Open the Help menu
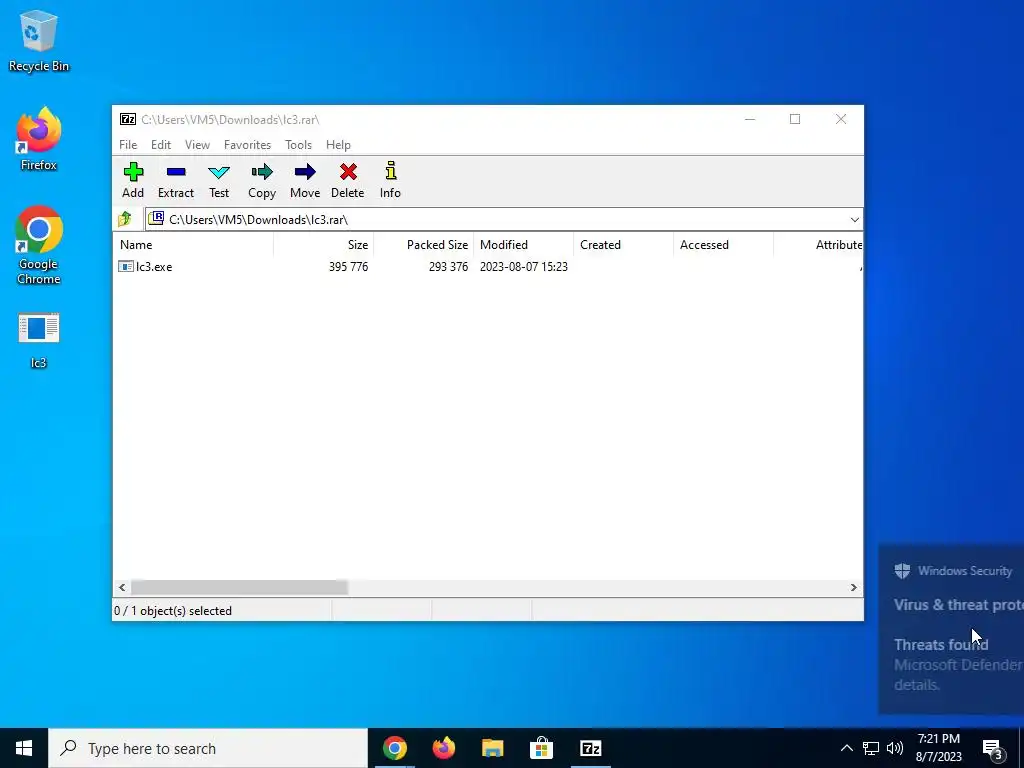This screenshot has height=768, width=1024. [x=338, y=145]
